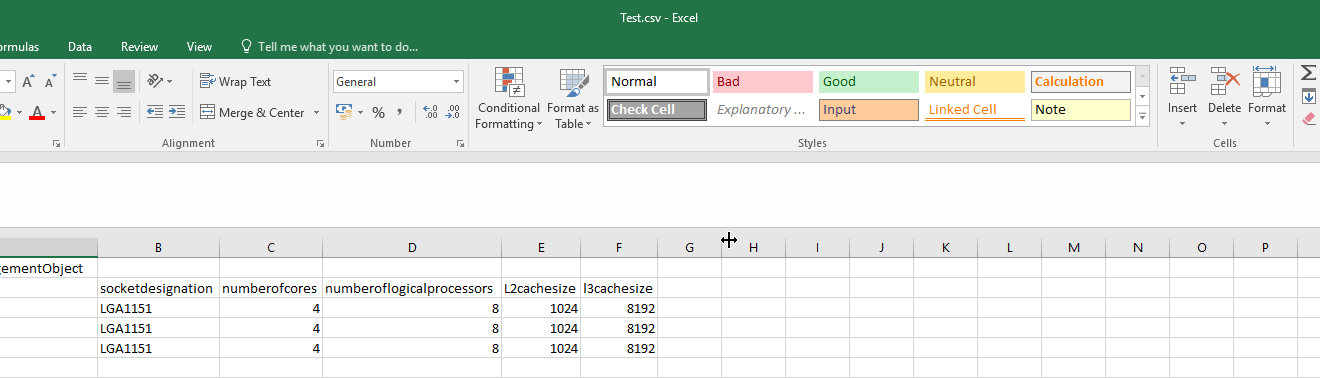Center text horizontally in the cell
The width and height of the screenshot is (1320, 378).
(102, 112)
